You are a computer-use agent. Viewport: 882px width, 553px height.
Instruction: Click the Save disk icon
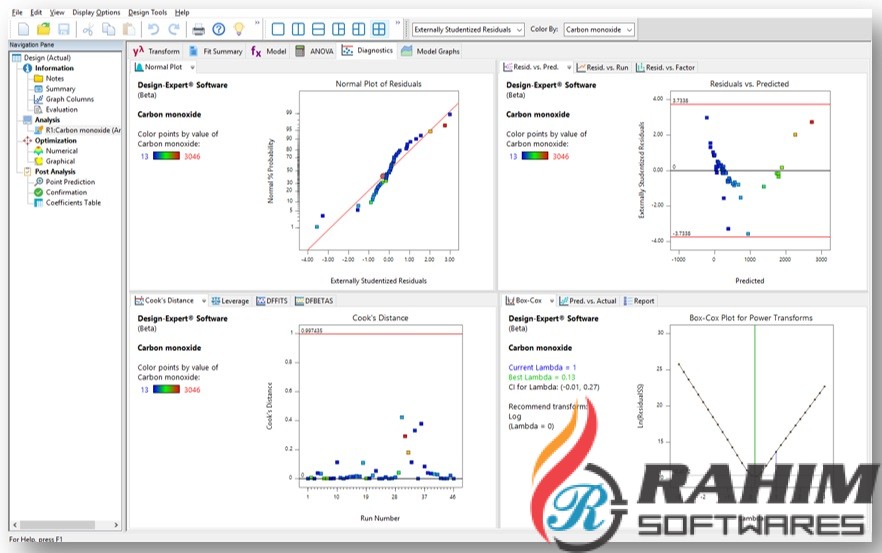click(x=64, y=29)
